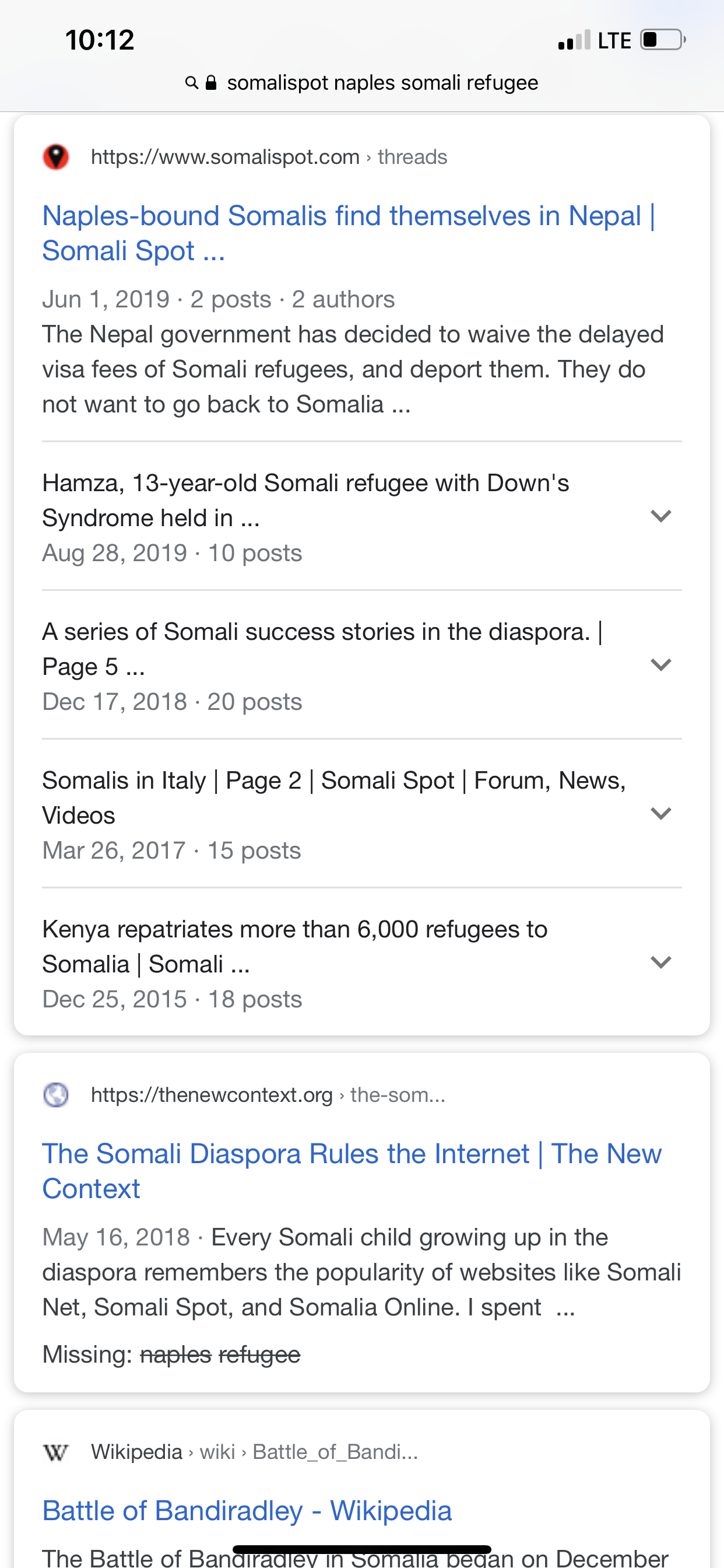Image resolution: width=724 pixels, height=1568 pixels.
Task: Tap the battery indicator in status bar
Action: point(663,40)
